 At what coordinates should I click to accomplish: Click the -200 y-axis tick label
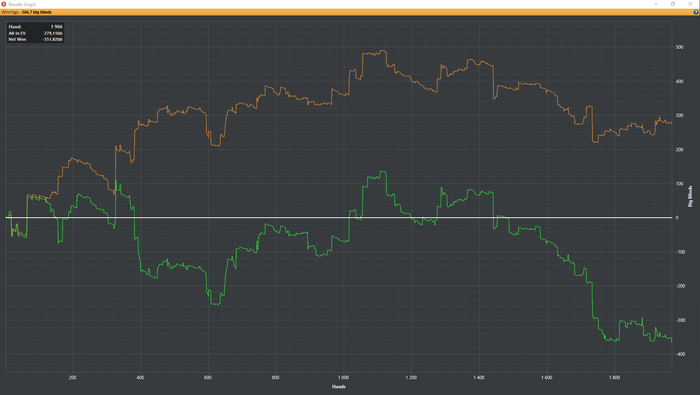click(x=680, y=286)
